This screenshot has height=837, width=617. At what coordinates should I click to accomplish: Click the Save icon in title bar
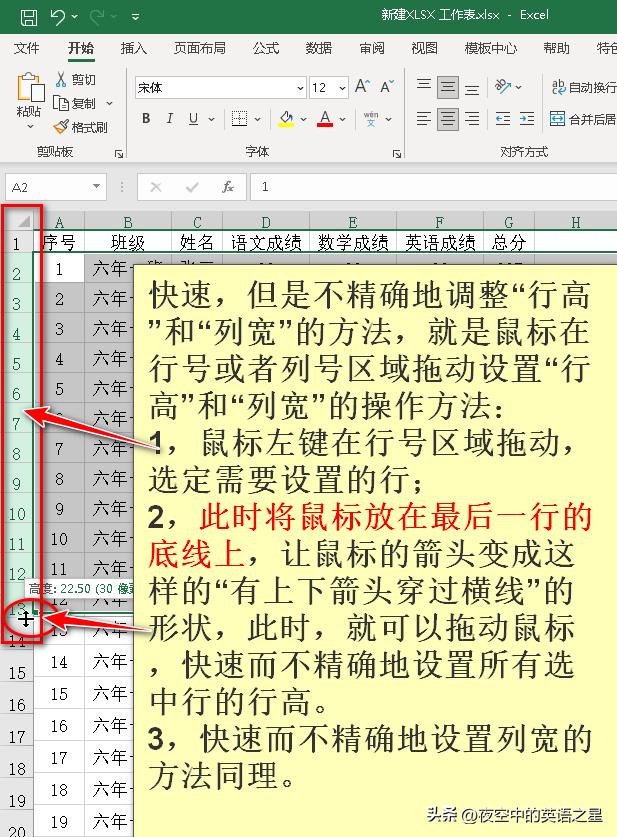tap(29, 17)
